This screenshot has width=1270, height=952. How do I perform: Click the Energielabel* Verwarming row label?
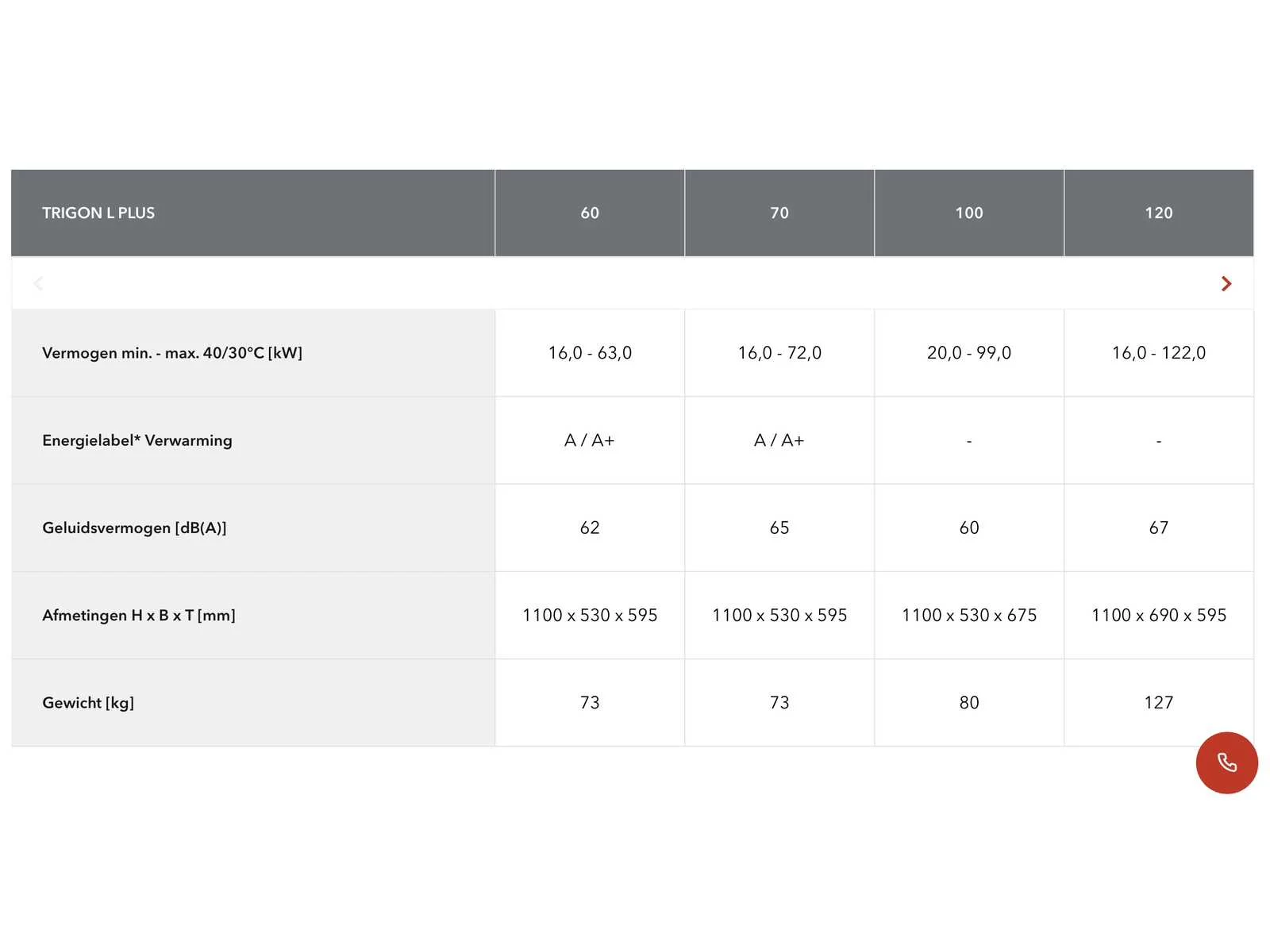137,440
